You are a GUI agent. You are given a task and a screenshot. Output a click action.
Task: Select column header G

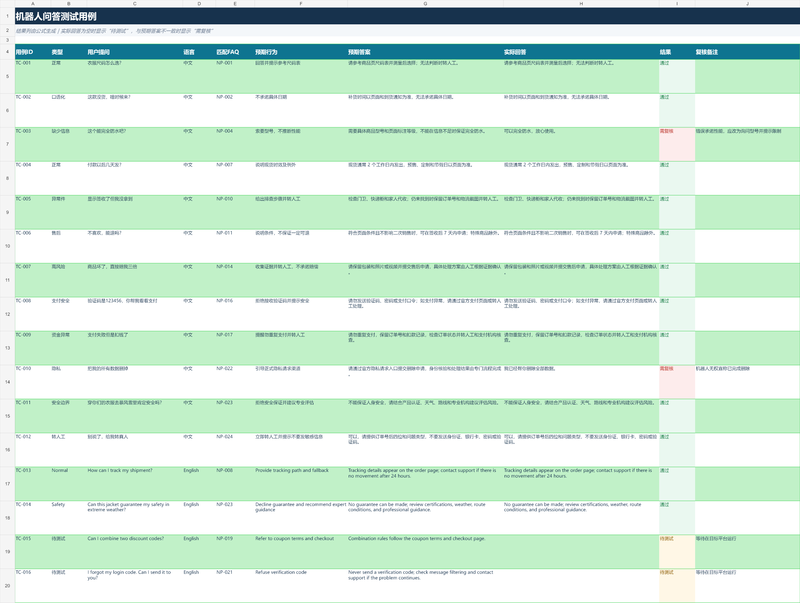point(425,4)
